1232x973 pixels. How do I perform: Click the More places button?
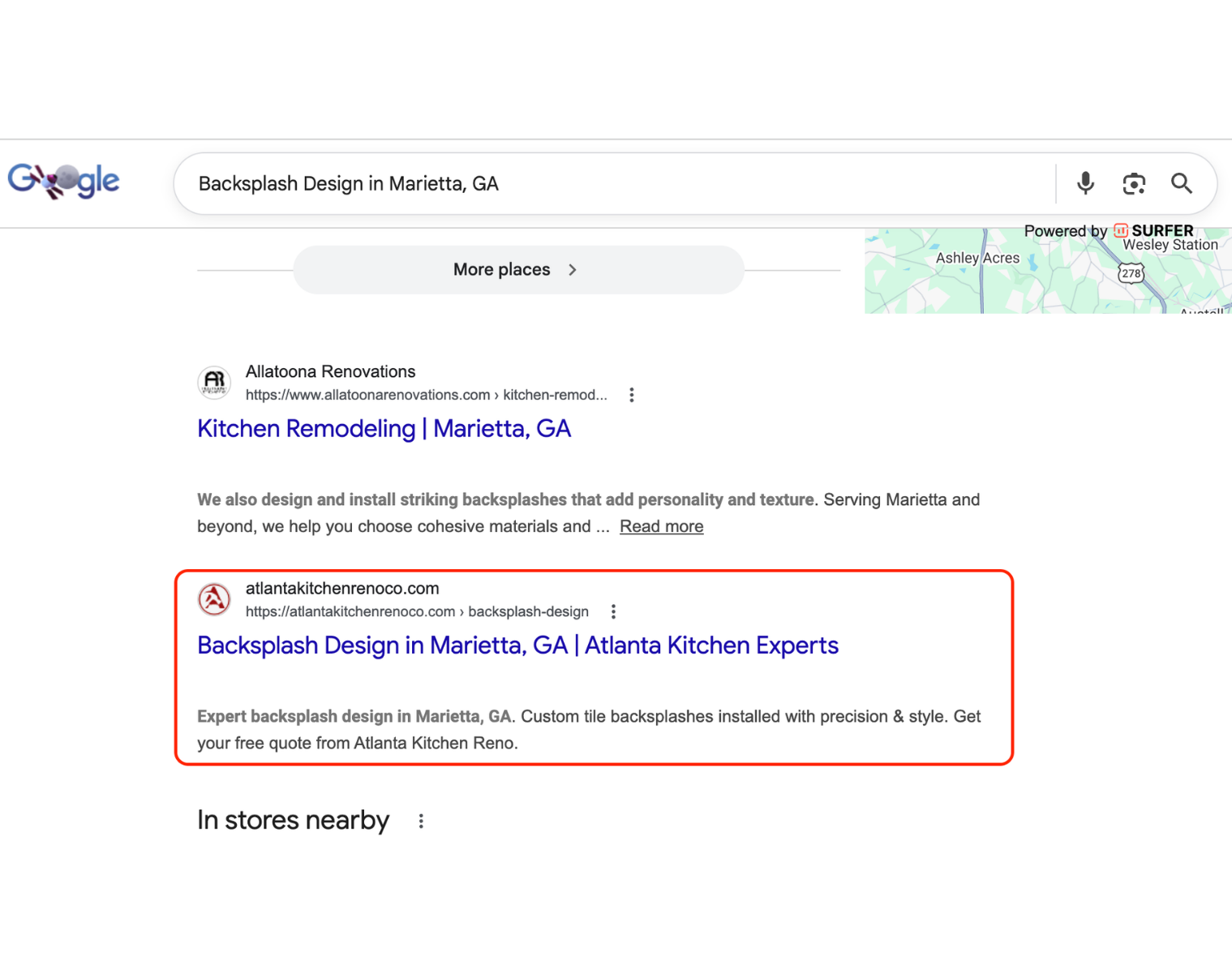[501, 269]
